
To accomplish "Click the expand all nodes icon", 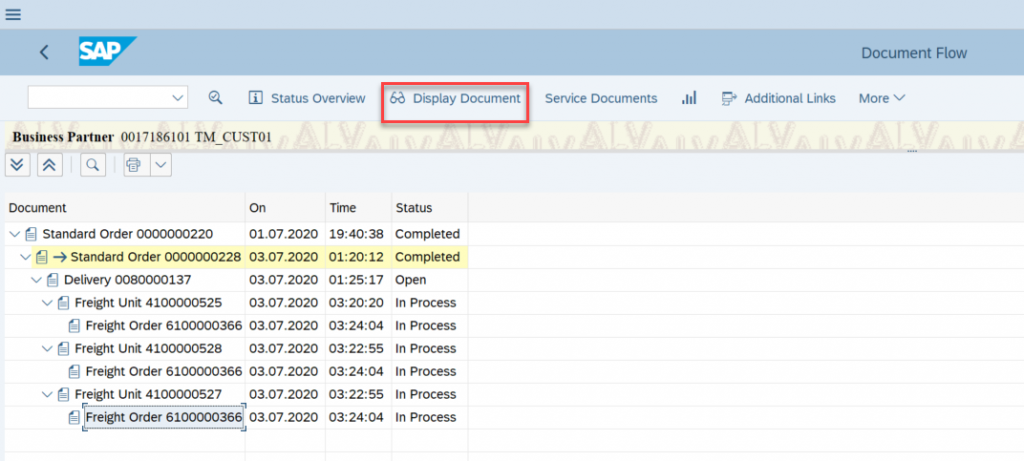I will 18,165.
